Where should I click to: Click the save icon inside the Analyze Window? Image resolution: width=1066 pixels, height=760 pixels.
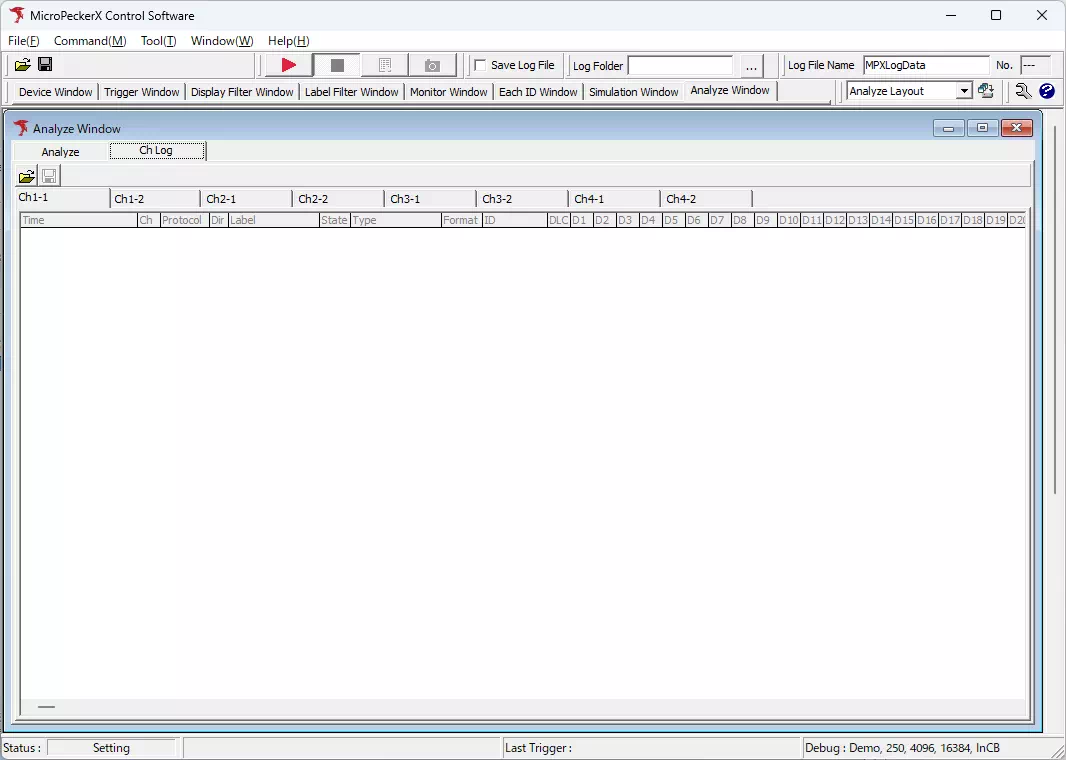(48, 175)
